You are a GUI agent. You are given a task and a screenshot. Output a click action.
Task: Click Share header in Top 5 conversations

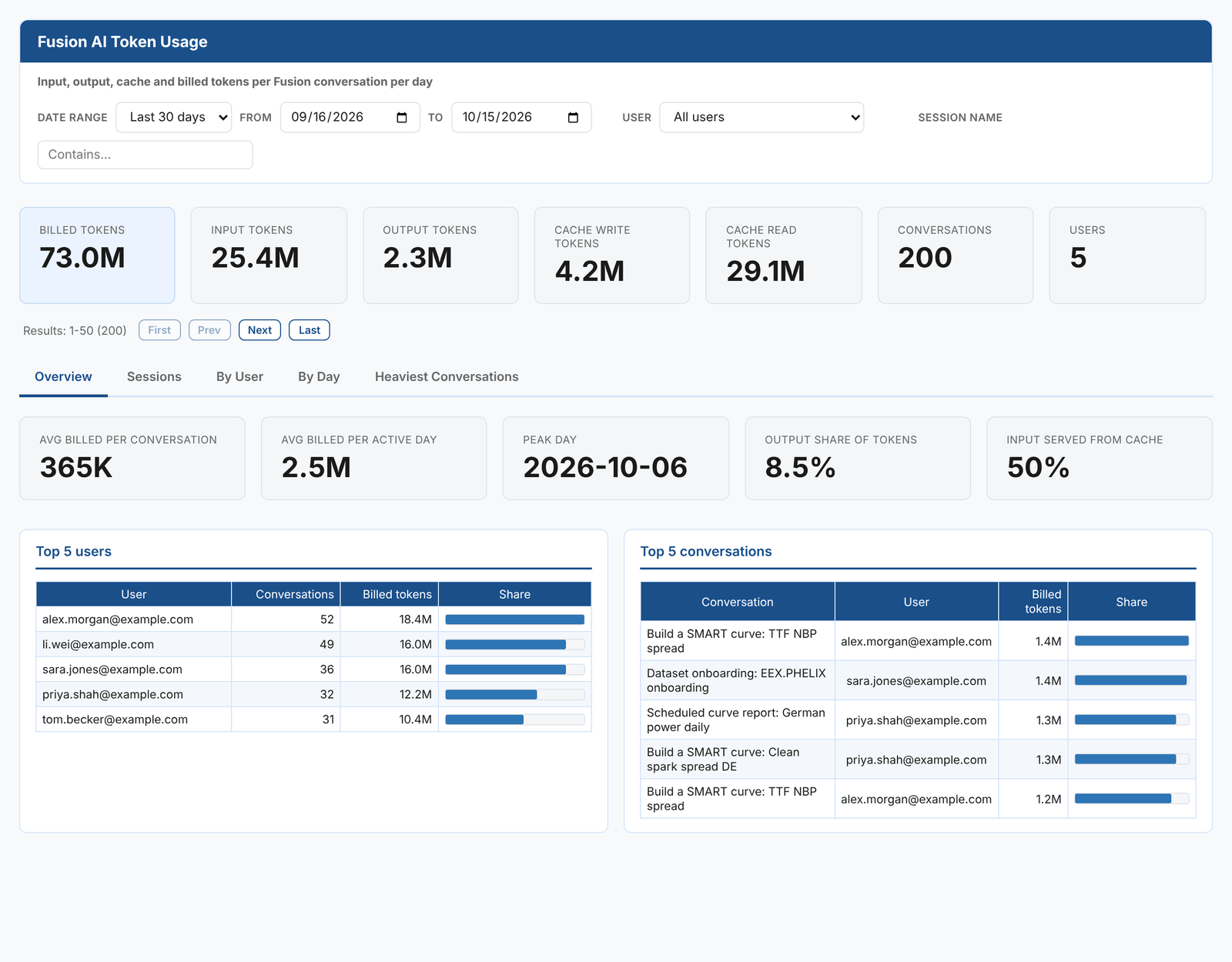(x=1132, y=602)
